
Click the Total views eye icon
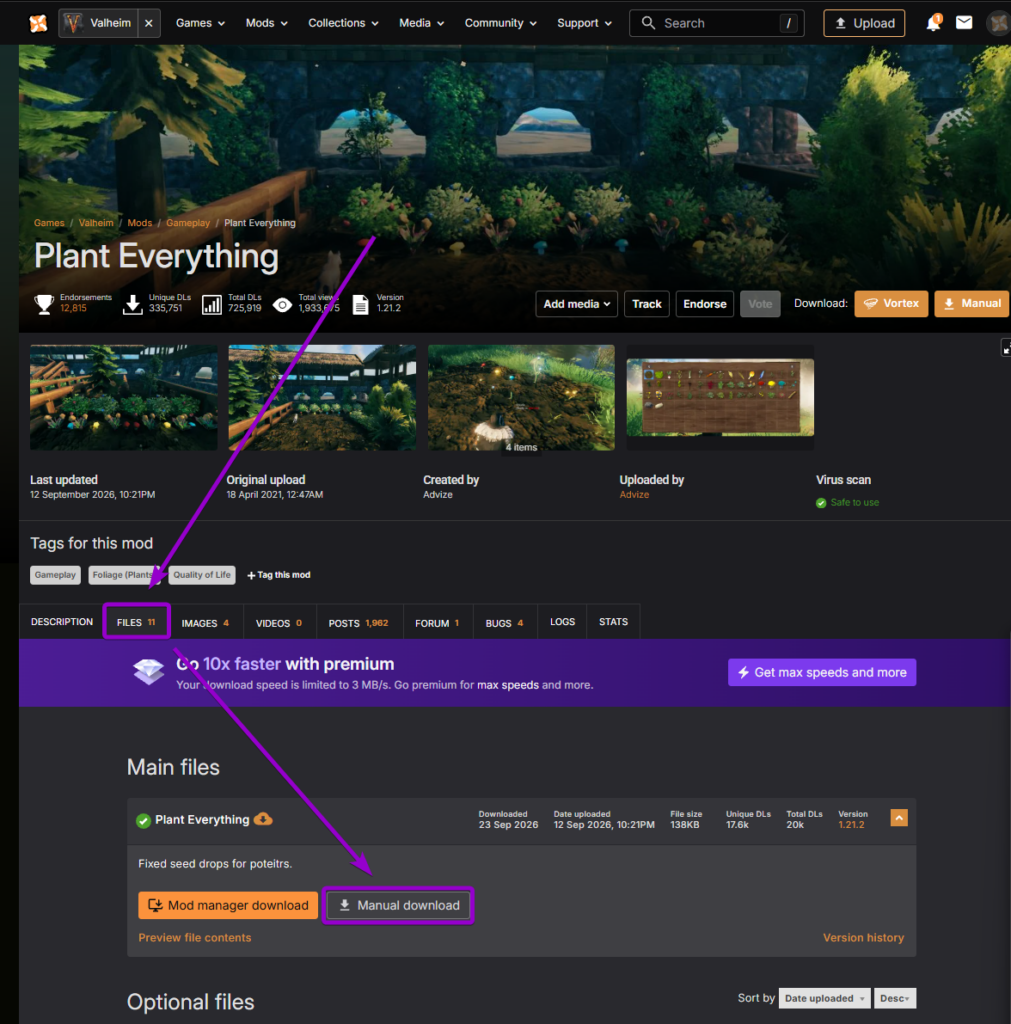coord(282,305)
